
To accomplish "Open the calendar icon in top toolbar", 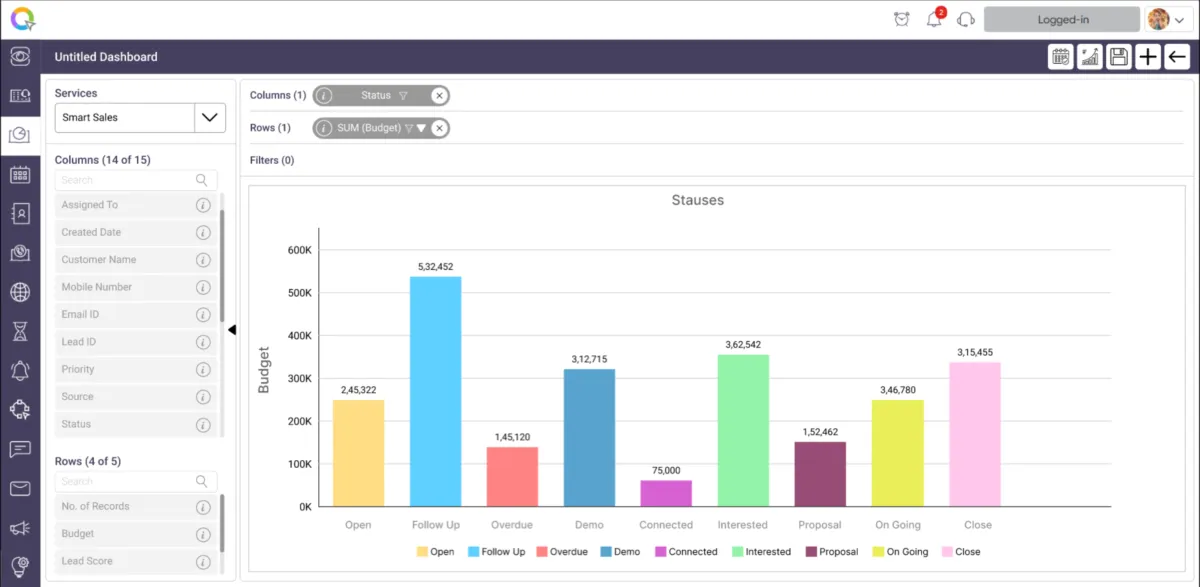I will tap(1060, 57).
